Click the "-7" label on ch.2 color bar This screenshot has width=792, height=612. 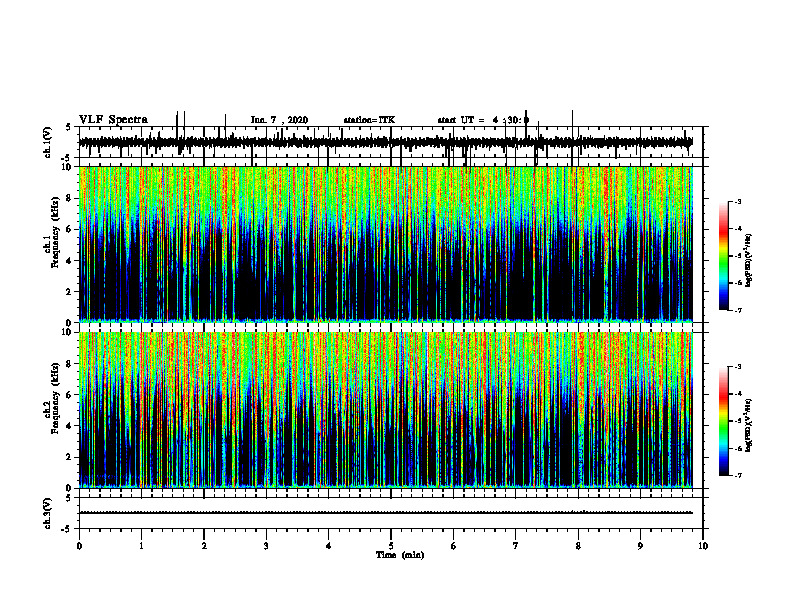tap(737, 476)
